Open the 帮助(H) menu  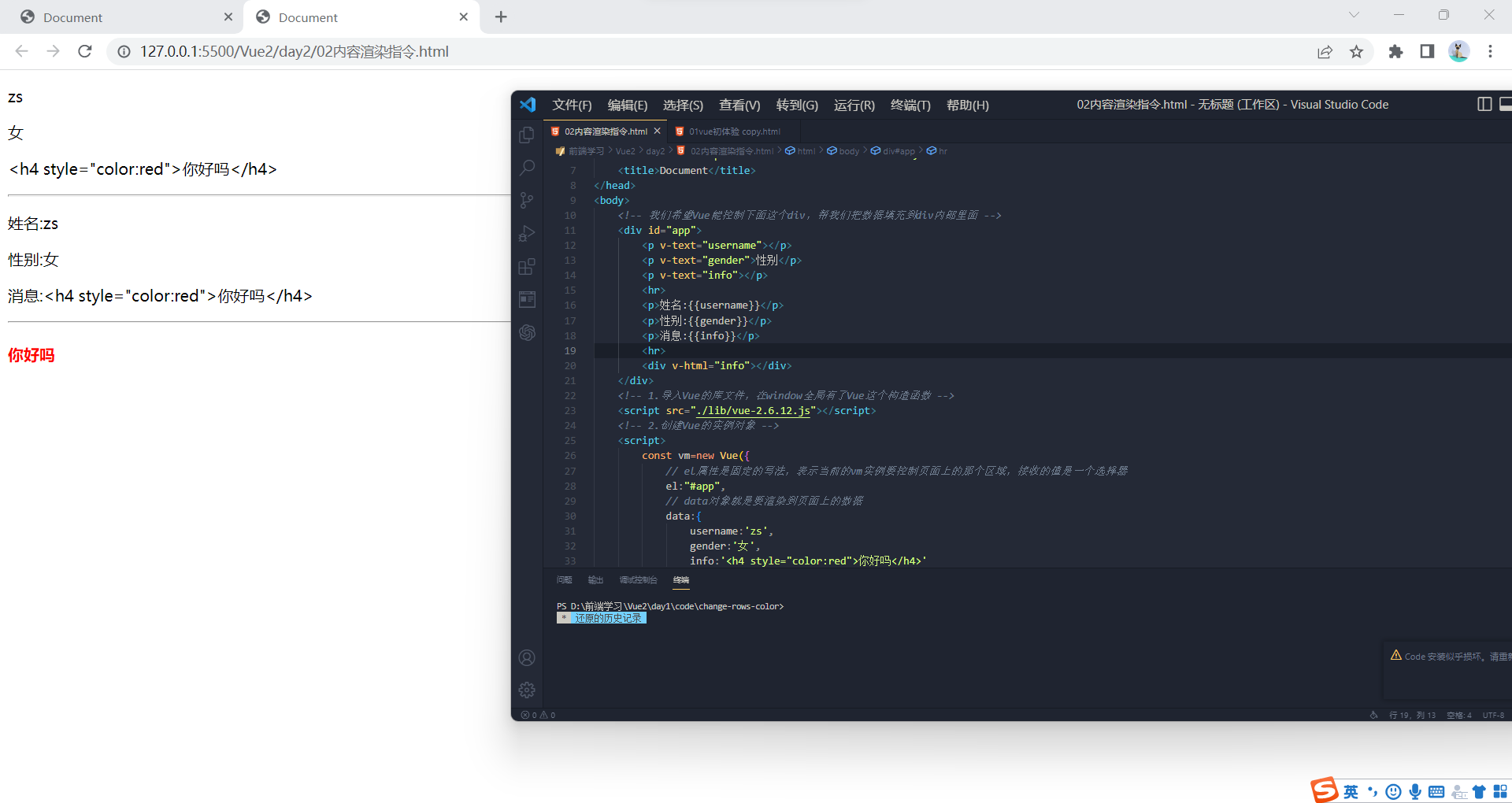click(968, 105)
